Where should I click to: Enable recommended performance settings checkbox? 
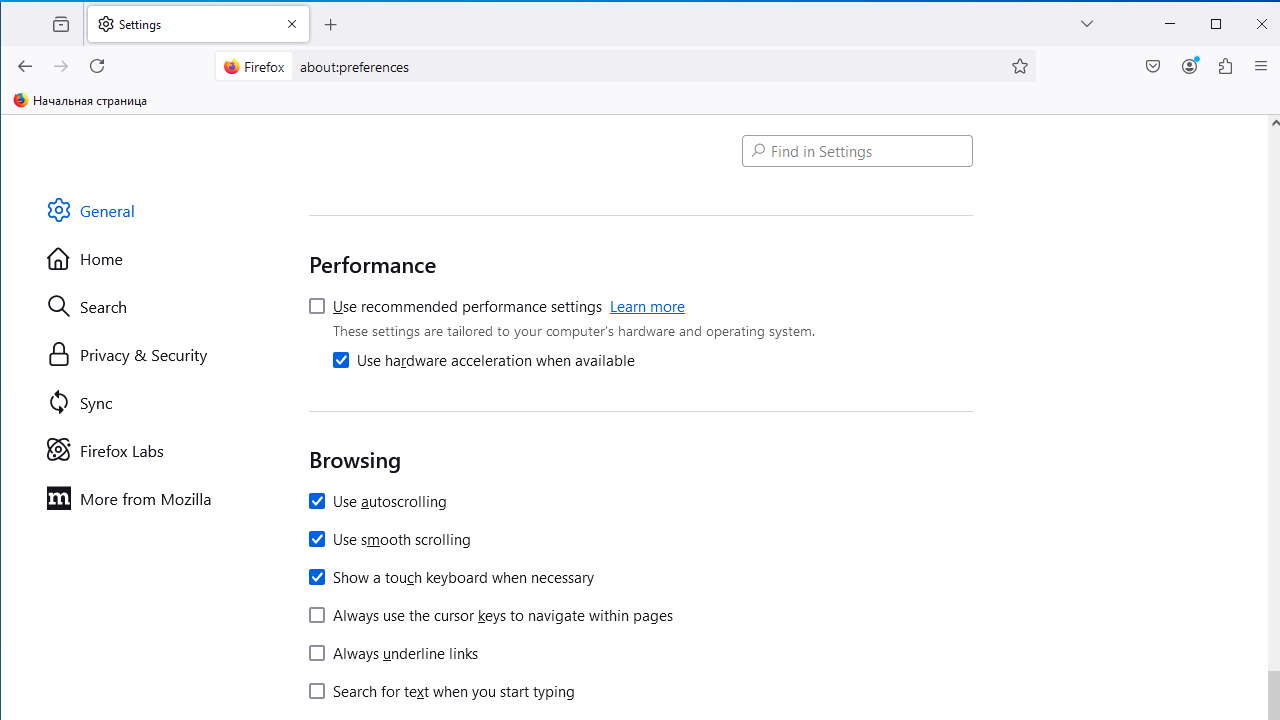click(x=317, y=306)
